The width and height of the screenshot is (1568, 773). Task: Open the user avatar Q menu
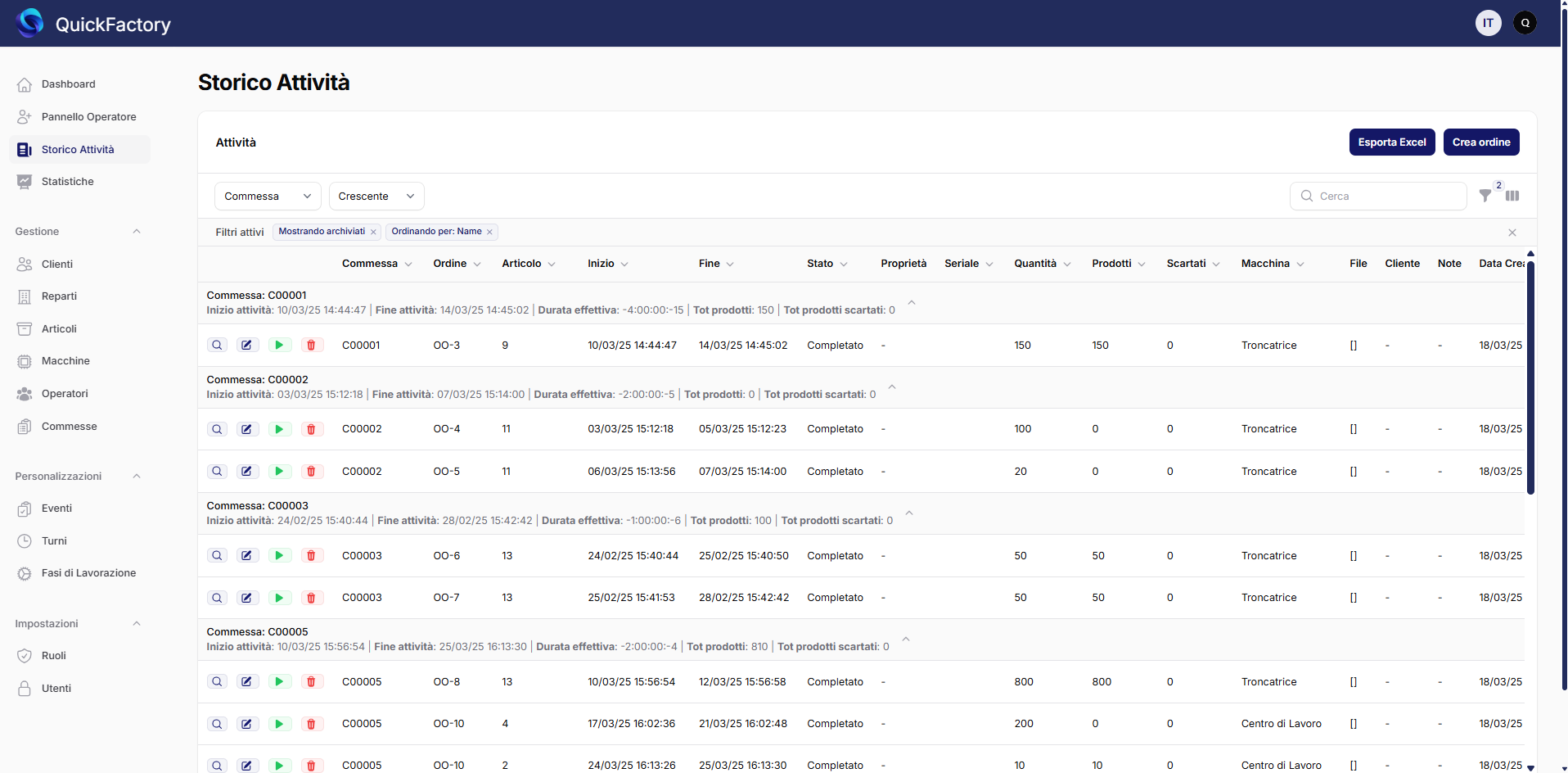(x=1525, y=23)
